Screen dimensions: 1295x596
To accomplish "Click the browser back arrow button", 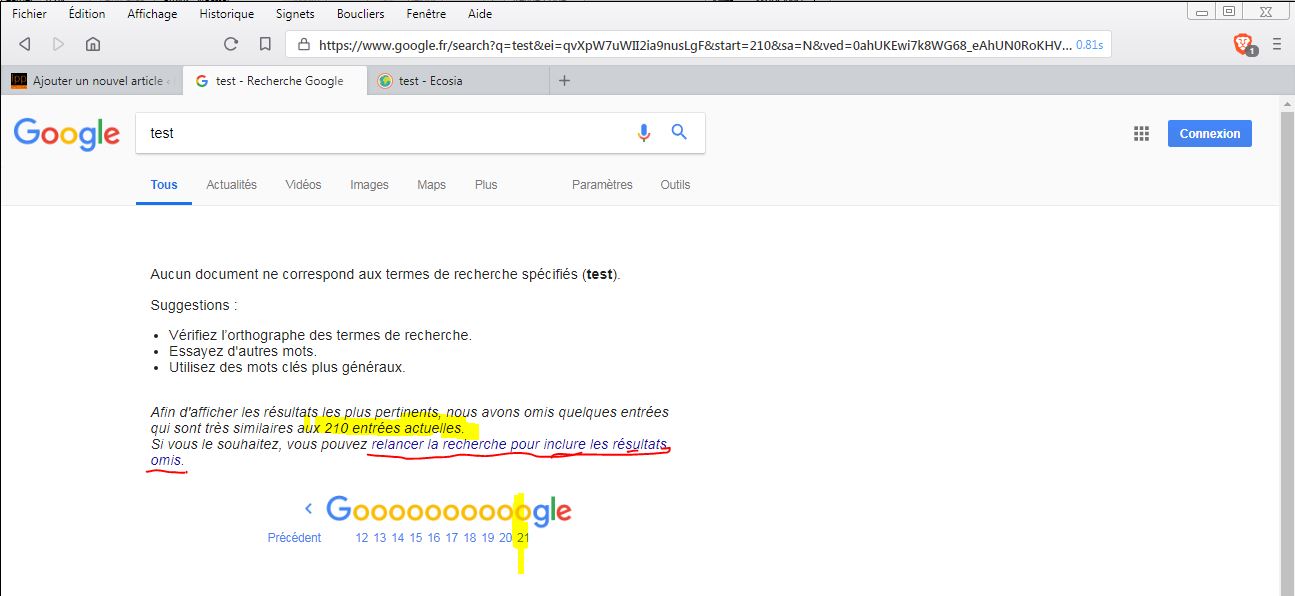I will tap(25, 44).
